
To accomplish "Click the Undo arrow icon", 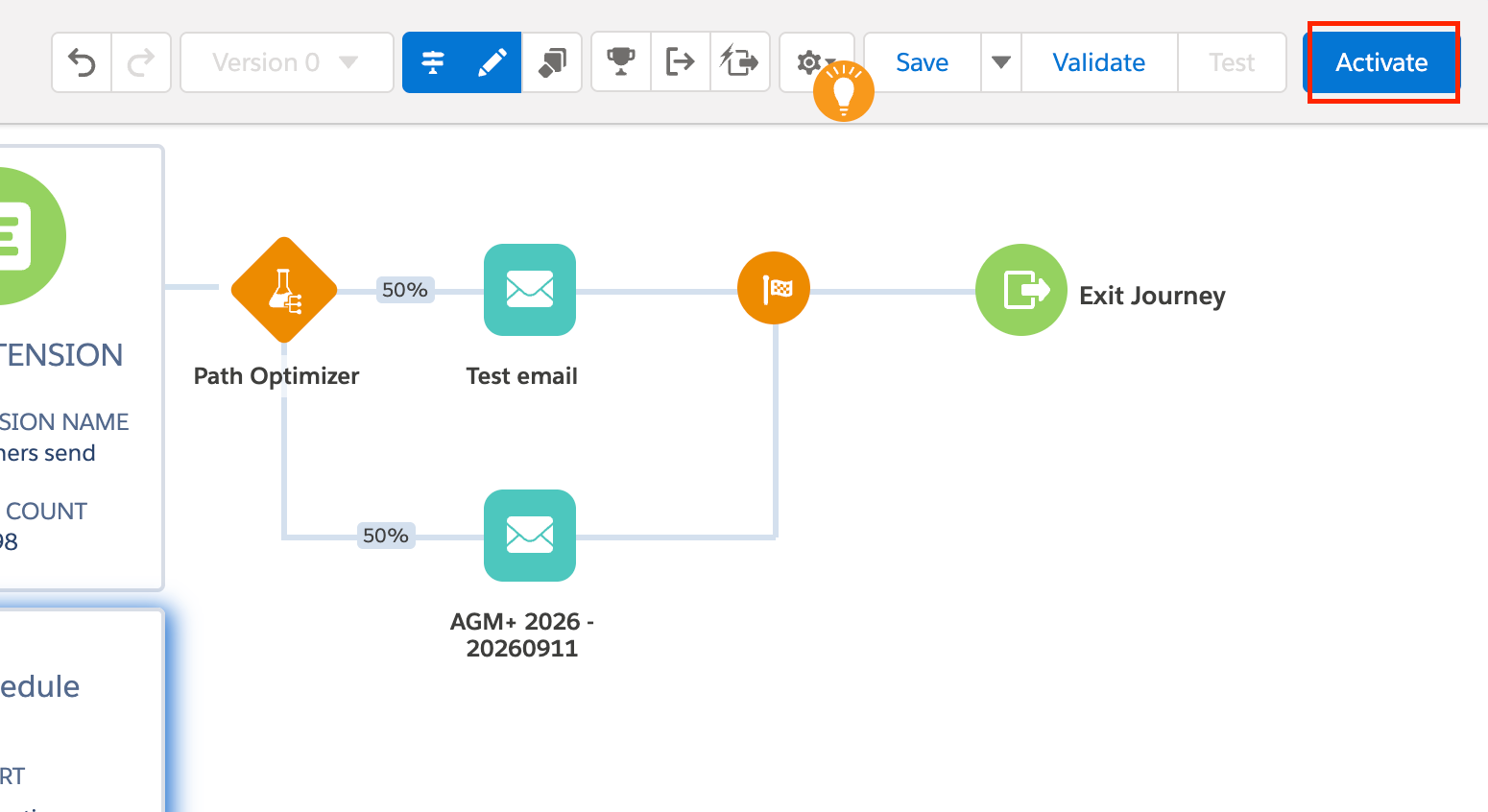I will [x=82, y=62].
